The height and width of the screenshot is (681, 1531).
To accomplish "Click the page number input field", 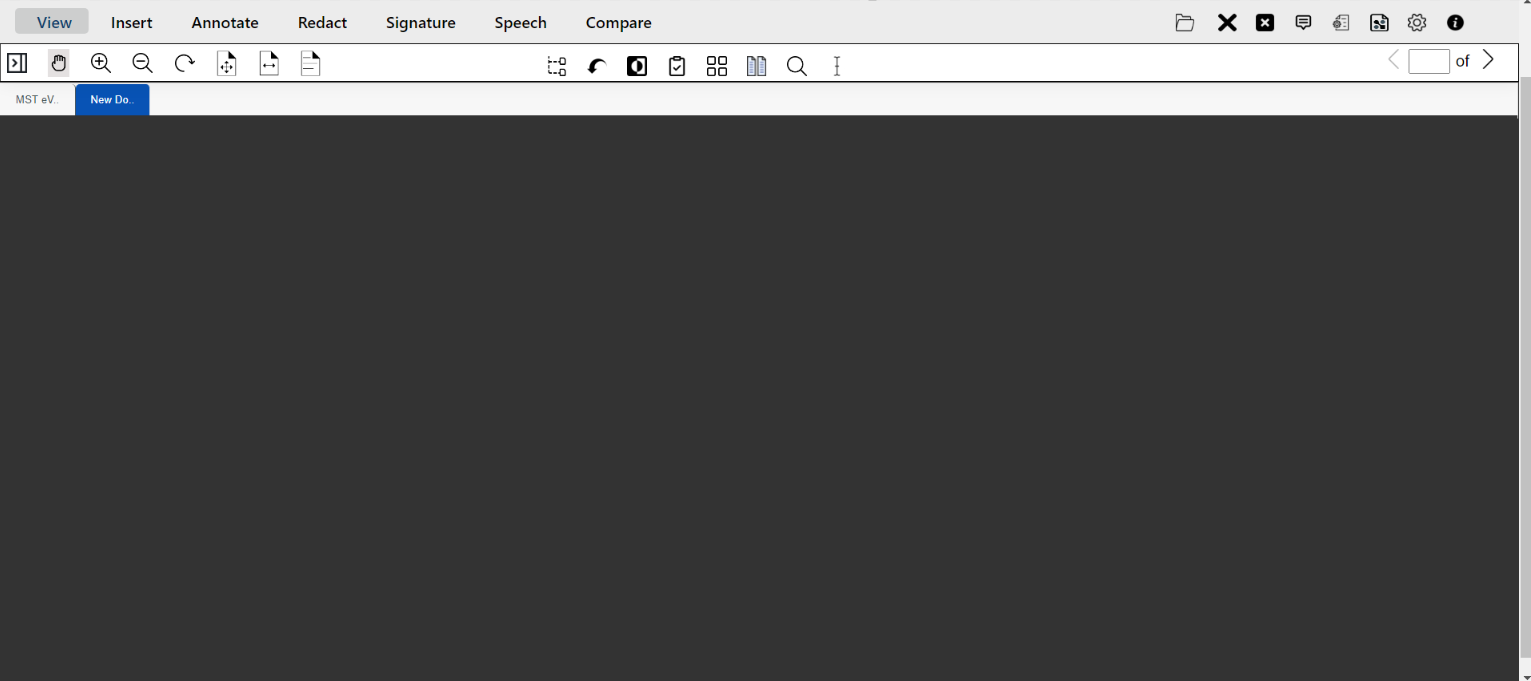I will click(x=1429, y=61).
